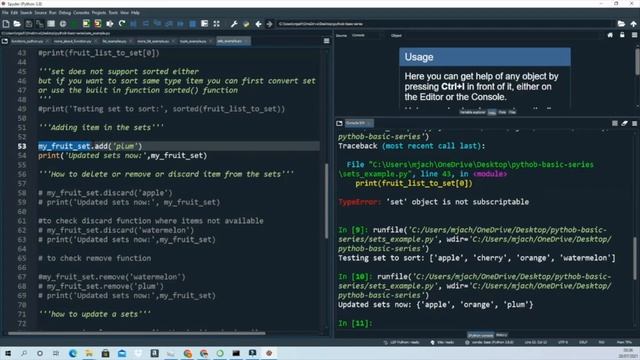
Task: Click the editor vertical scrollbar
Action: 326,201
